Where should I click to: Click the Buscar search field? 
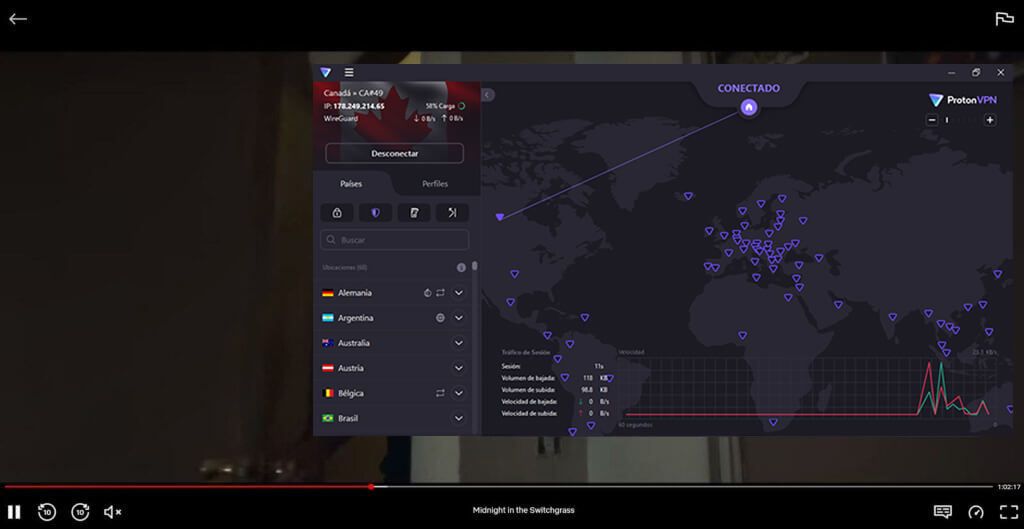click(x=394, y=240)
